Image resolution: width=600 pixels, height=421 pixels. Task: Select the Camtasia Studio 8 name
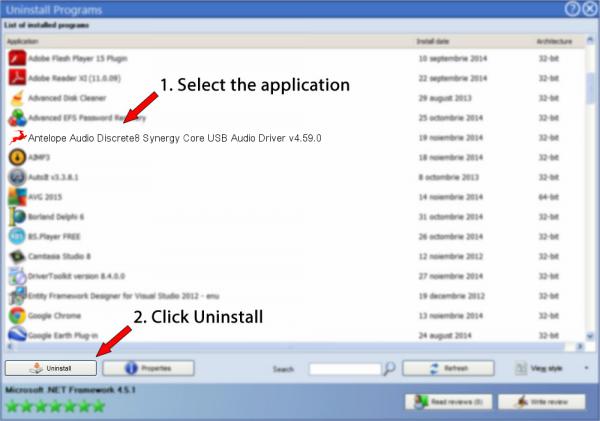click(59, 256)
